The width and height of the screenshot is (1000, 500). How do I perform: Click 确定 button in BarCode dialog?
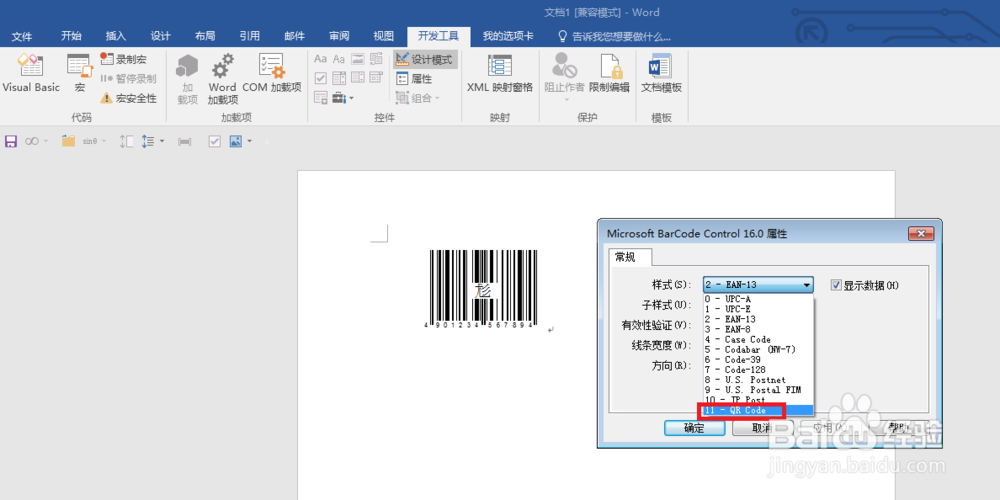tap(695, 428)
